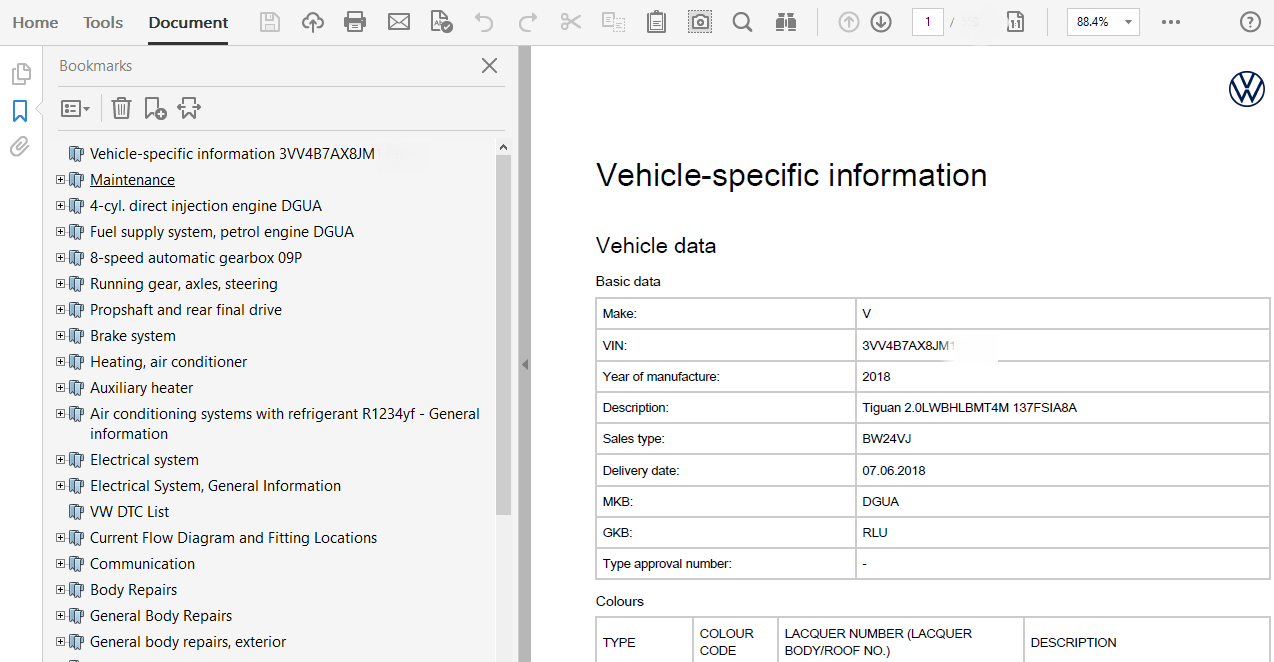This screenshot has height=662, width=1274.
Task: Click the Help question mark icon
Action: click(x=1250, y=22)
